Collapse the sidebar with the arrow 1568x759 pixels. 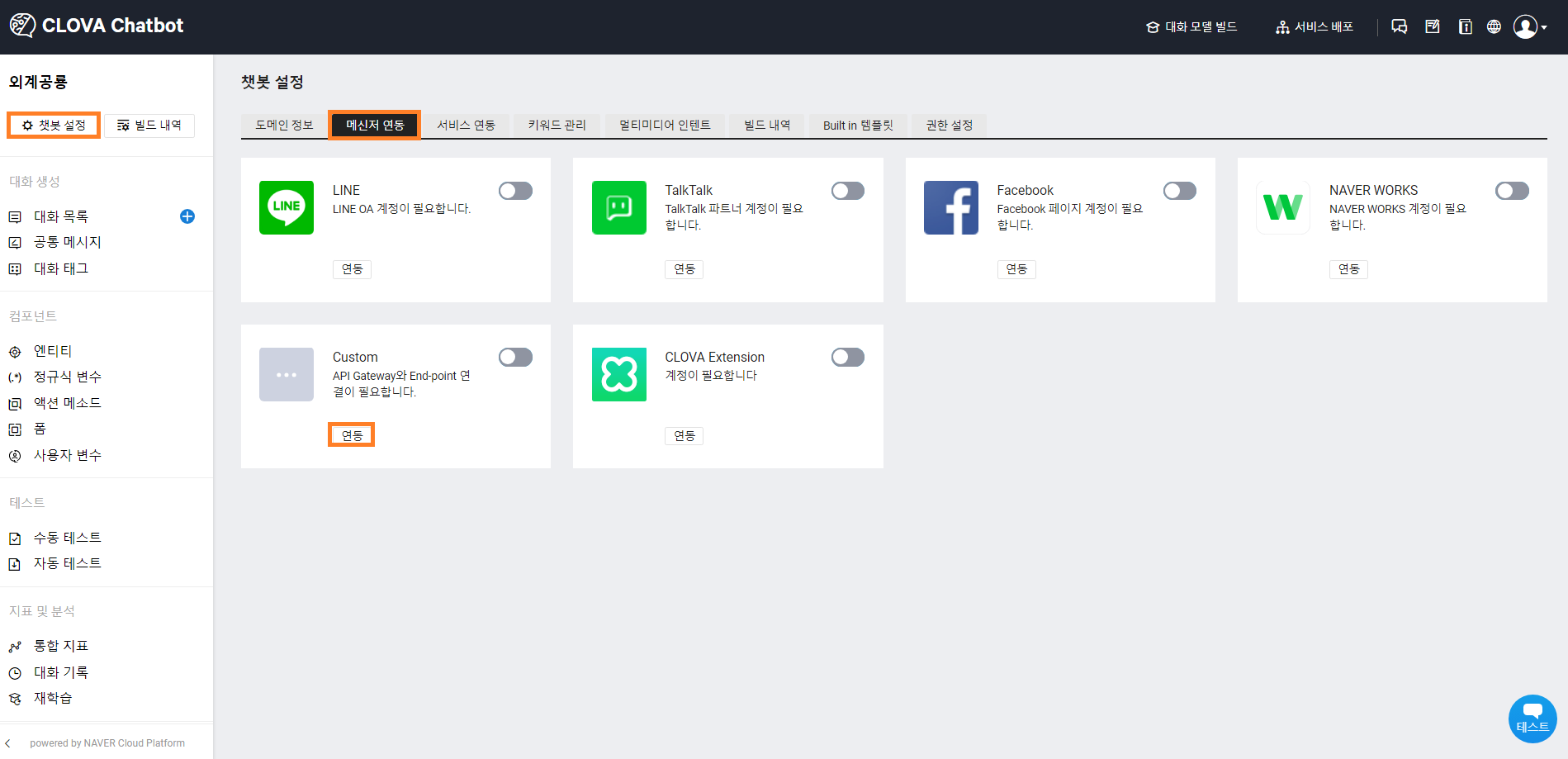(8, 743)
